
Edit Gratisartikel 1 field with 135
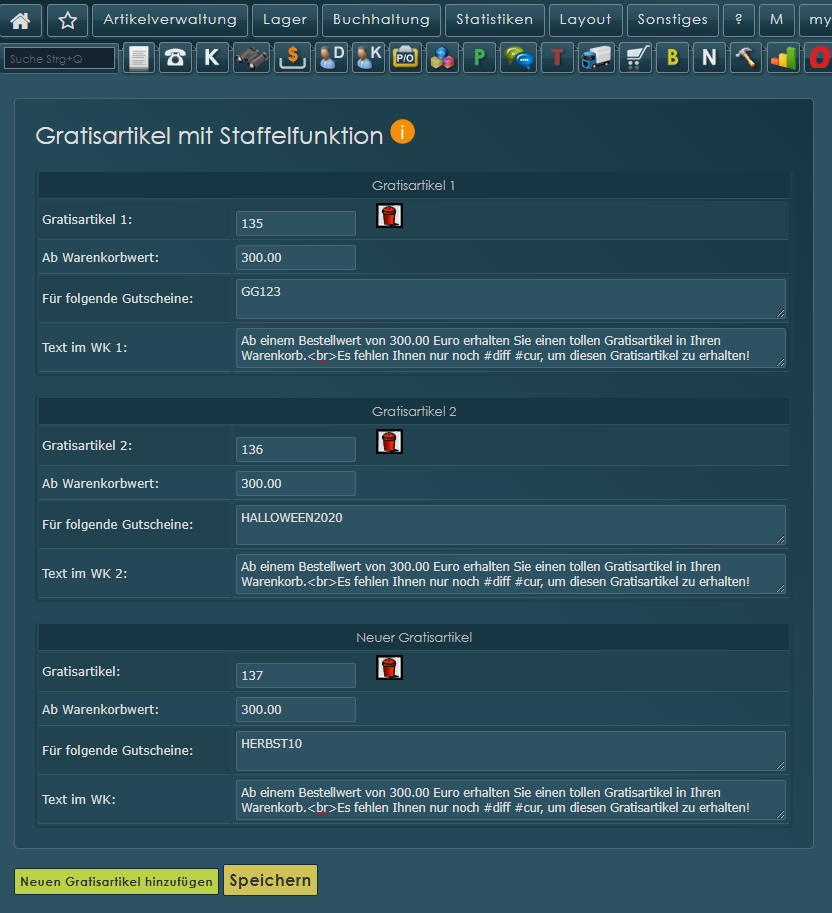coord(296,224)
